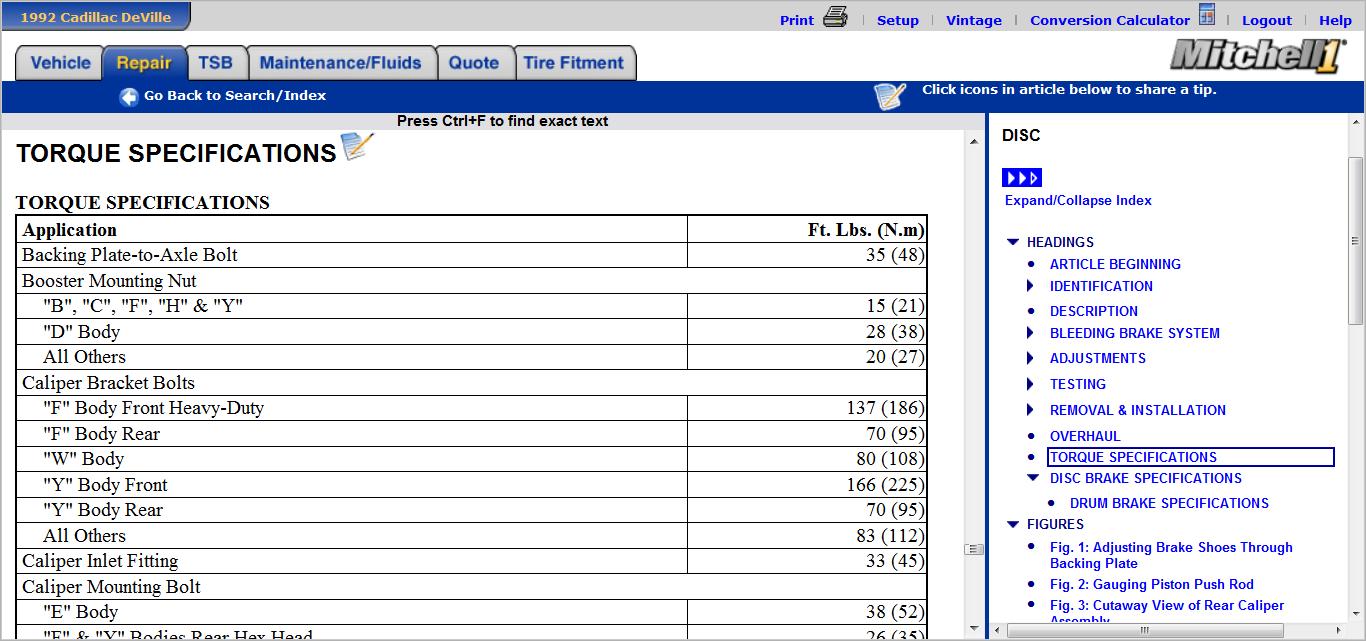Click the 137 (186) torque value

click(884, 408)
